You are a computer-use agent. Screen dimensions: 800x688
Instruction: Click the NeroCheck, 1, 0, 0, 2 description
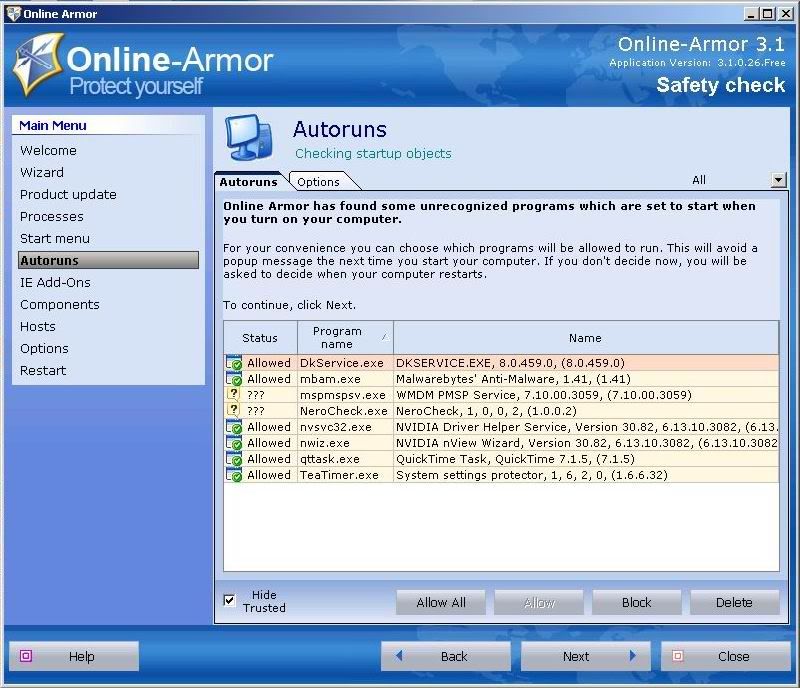(486, 411)
